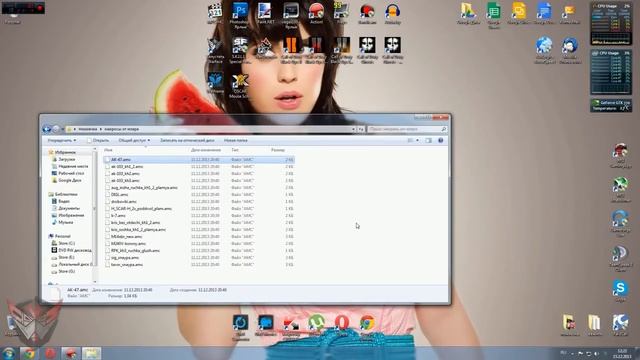Tick checkbox beside aug_..._plamya.amc file
The width and height of the screenshot is (640, 360).
(x=107, y=188)
